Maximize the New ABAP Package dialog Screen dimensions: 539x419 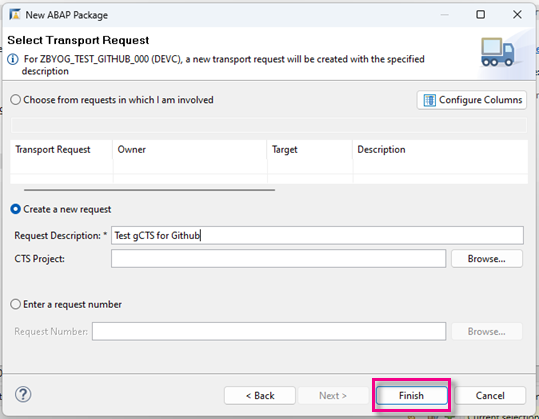[x=481, y=14]
